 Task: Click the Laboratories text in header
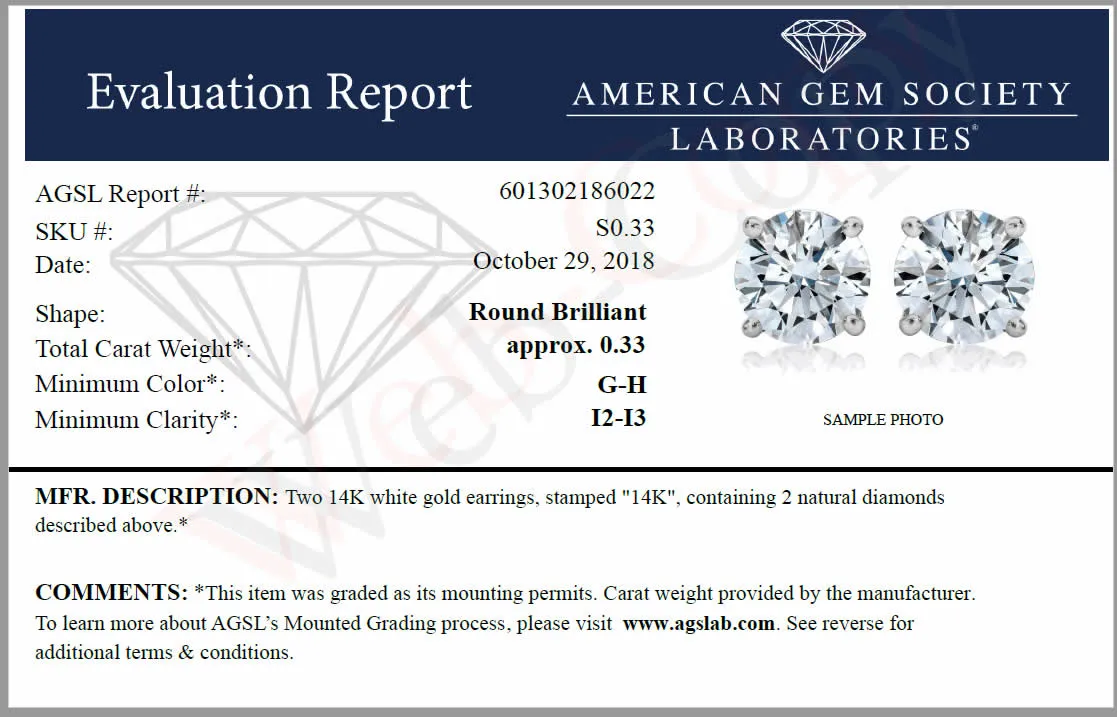point(824,138)
